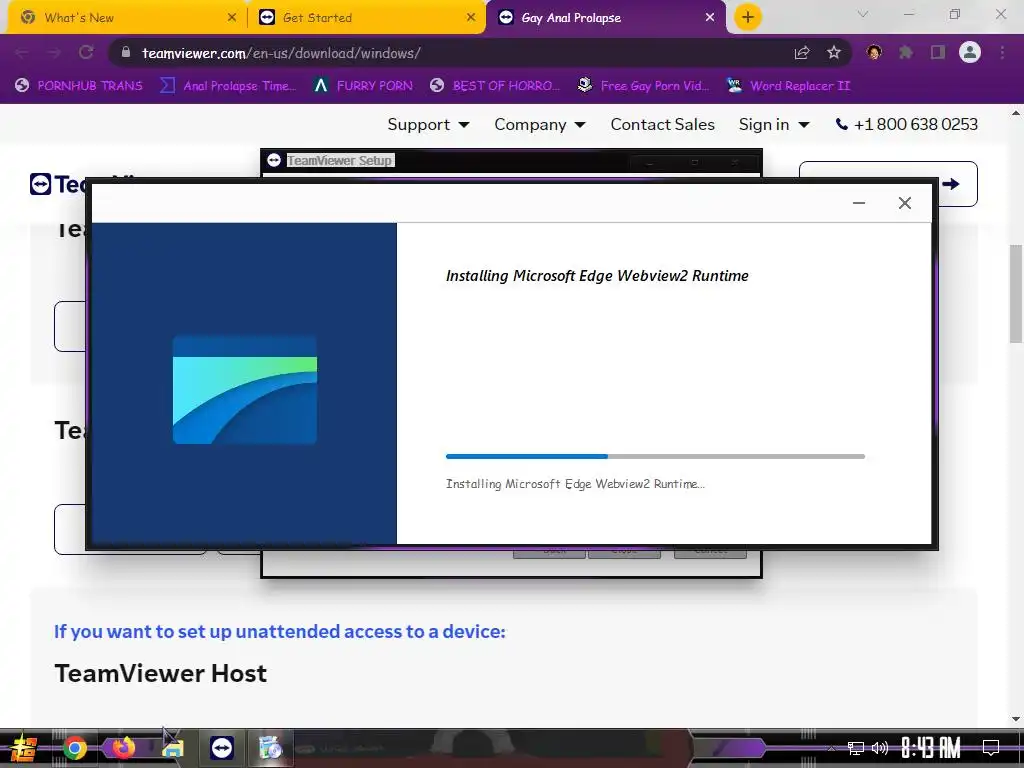Image resolution: width=1024 pixels, height=768 pixels.
Task: Click the page vertical scrollbar thumb
Action: pyautogui.click(x=1016, y=293)
